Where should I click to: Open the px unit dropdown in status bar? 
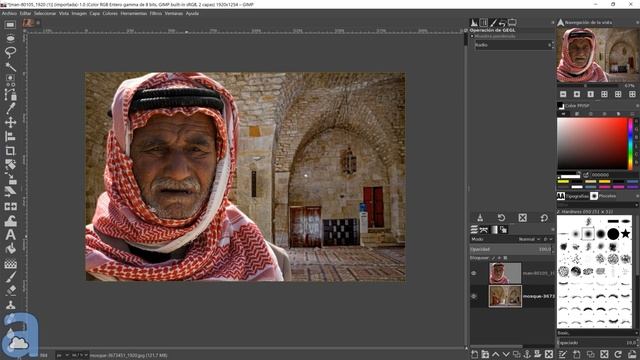(62, 356)
